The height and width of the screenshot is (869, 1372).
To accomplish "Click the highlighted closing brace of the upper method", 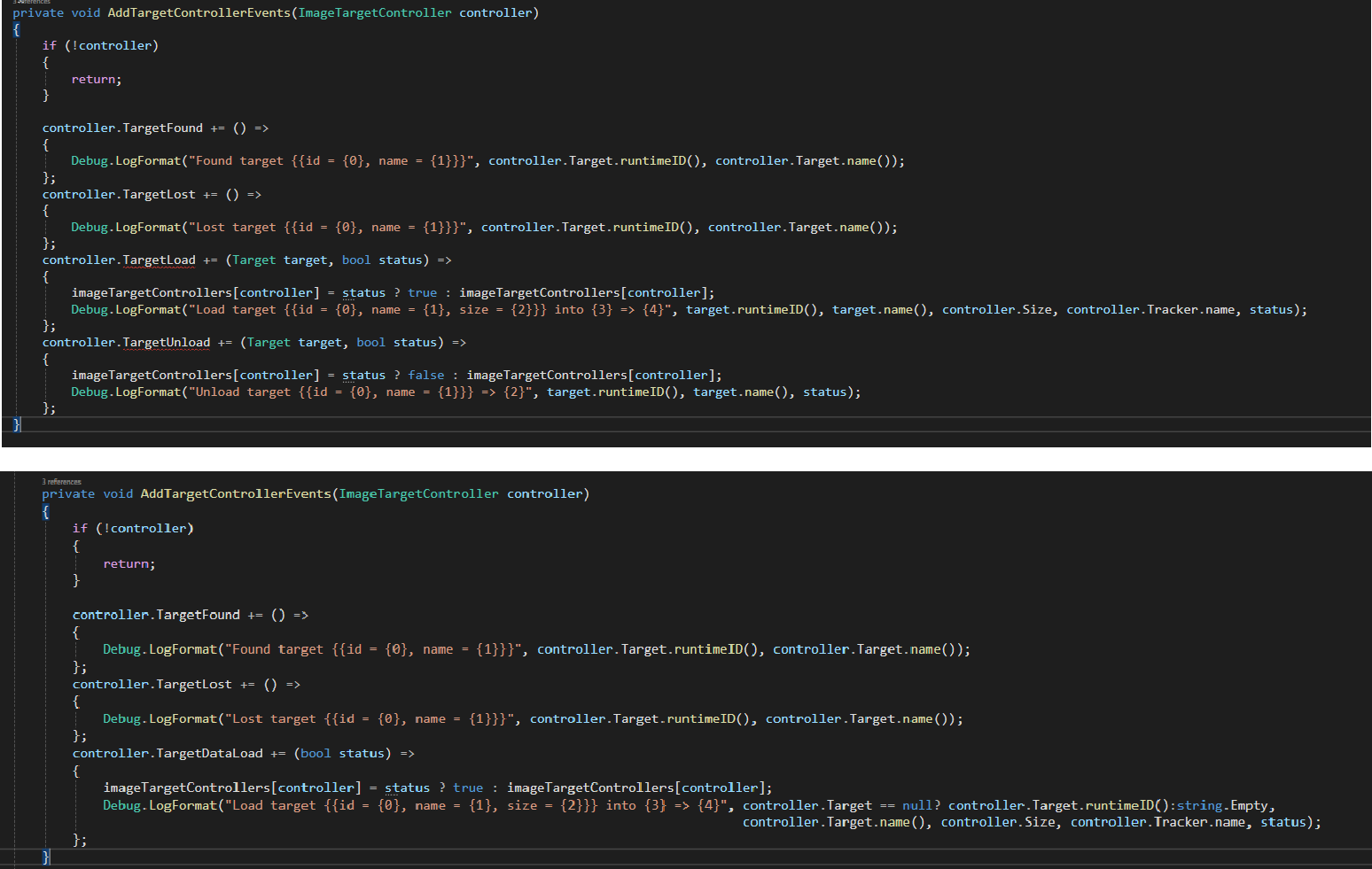I will click(x=17, y=425).
